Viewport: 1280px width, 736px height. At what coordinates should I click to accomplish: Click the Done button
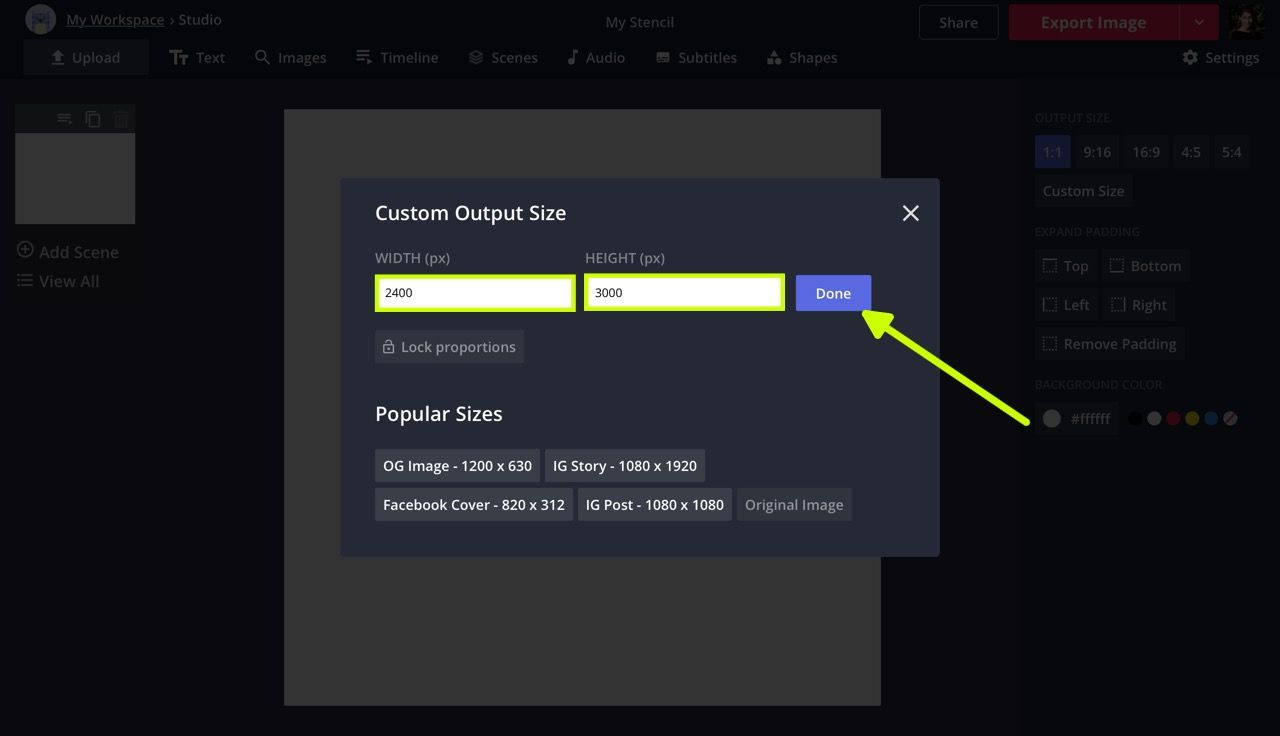tap(833, 293)
